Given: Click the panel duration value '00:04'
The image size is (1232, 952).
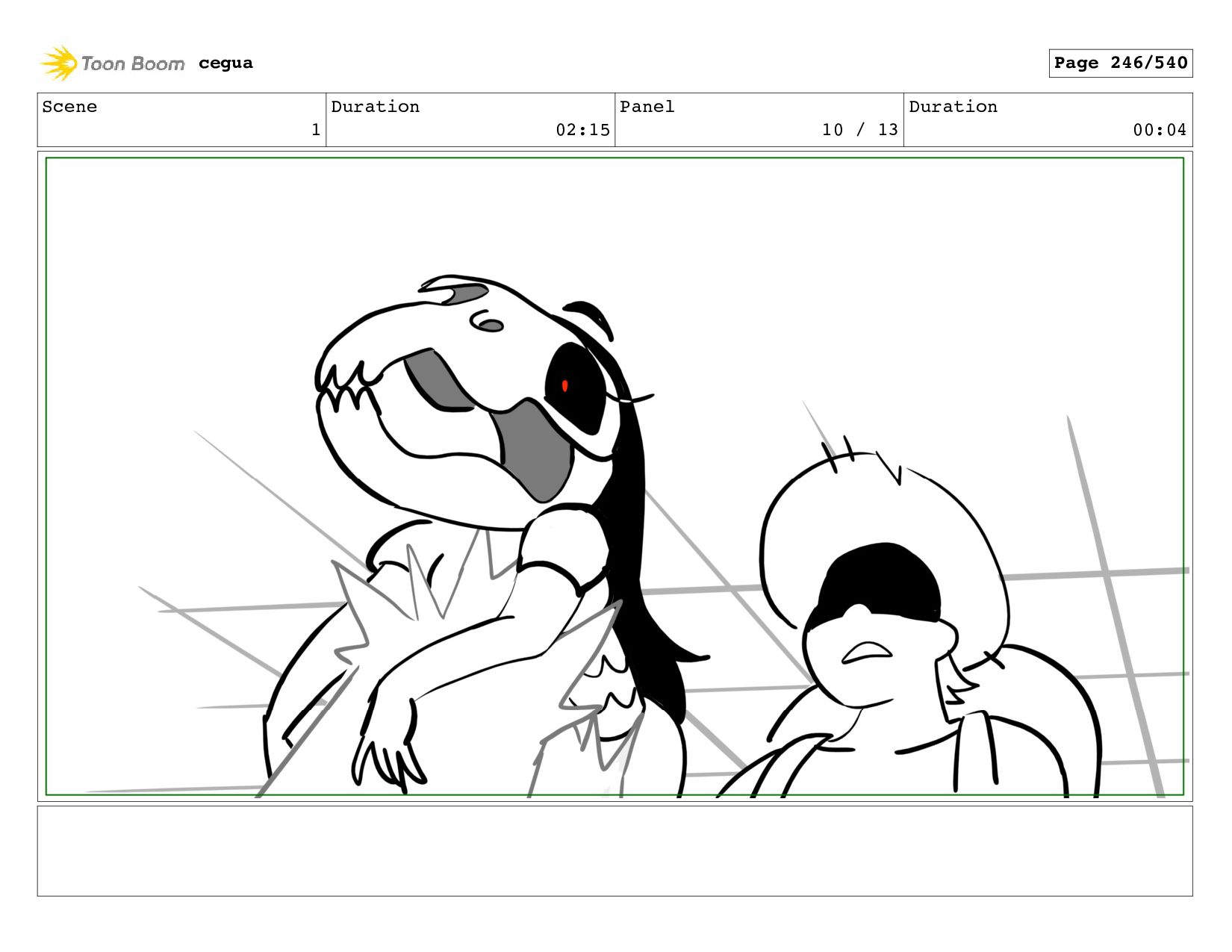Looking at the screenshot, I should click(1160, 130).
